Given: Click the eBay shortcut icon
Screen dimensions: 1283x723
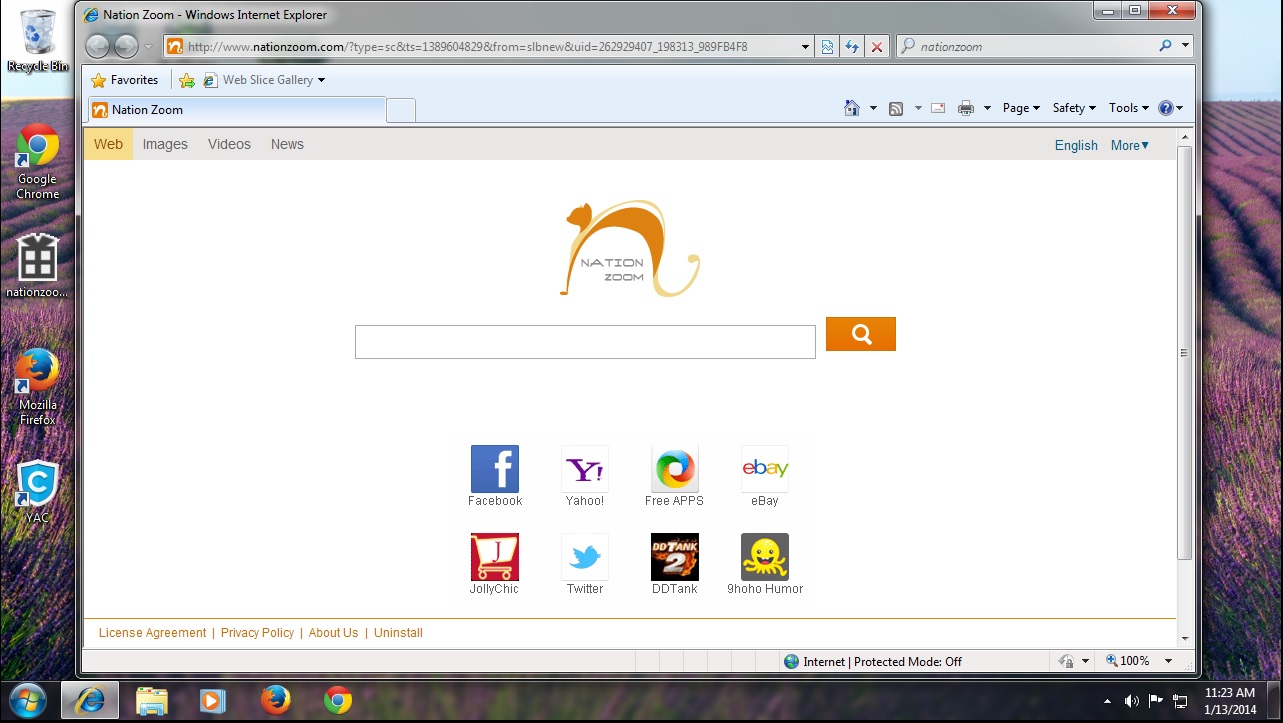Looking at the screenshot, I should (765, 469).
